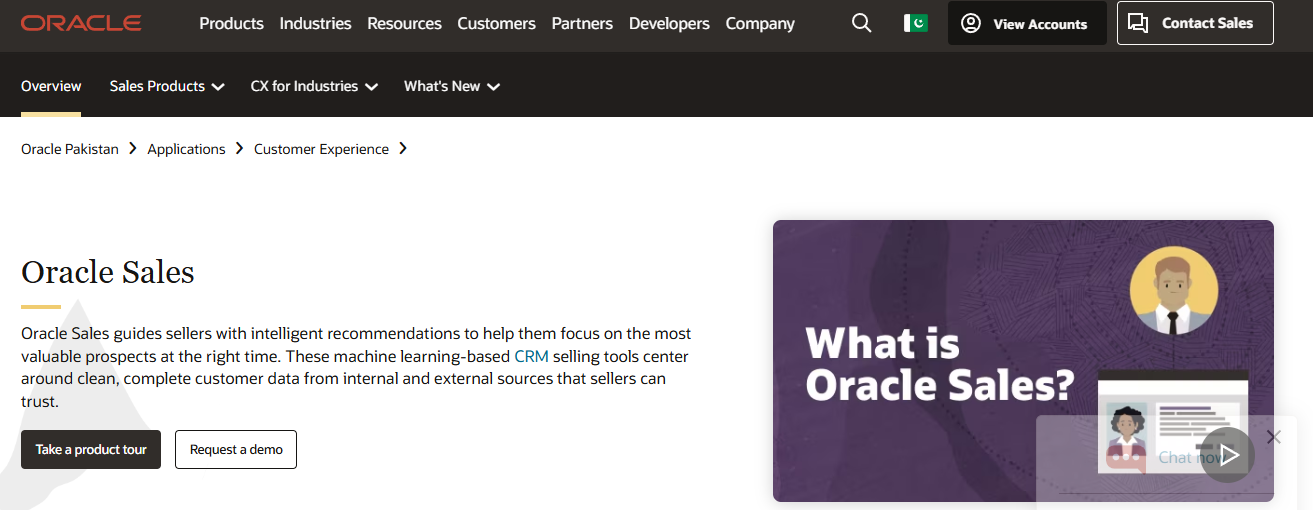Click Take a product tour button
Screen dimensions: 1313x510
click(x=91, y=450)
